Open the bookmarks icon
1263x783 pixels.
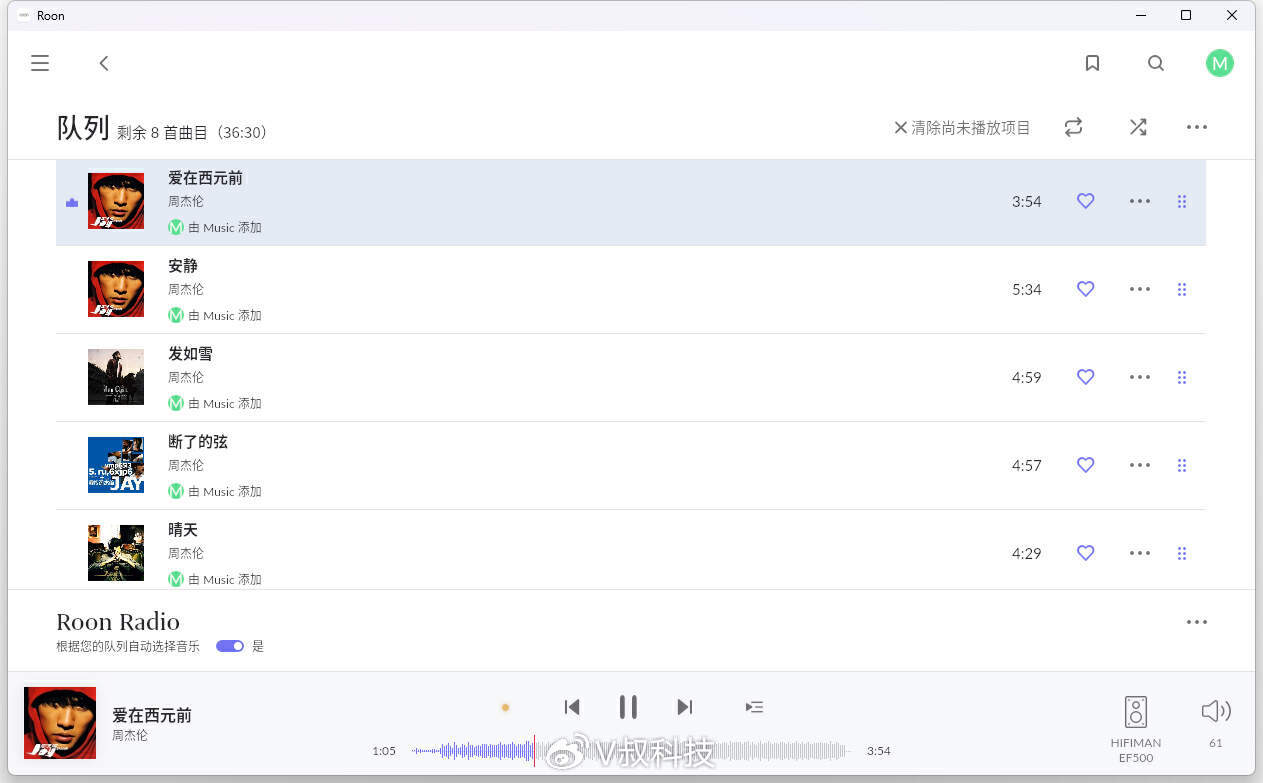[x=1092, y=63]
